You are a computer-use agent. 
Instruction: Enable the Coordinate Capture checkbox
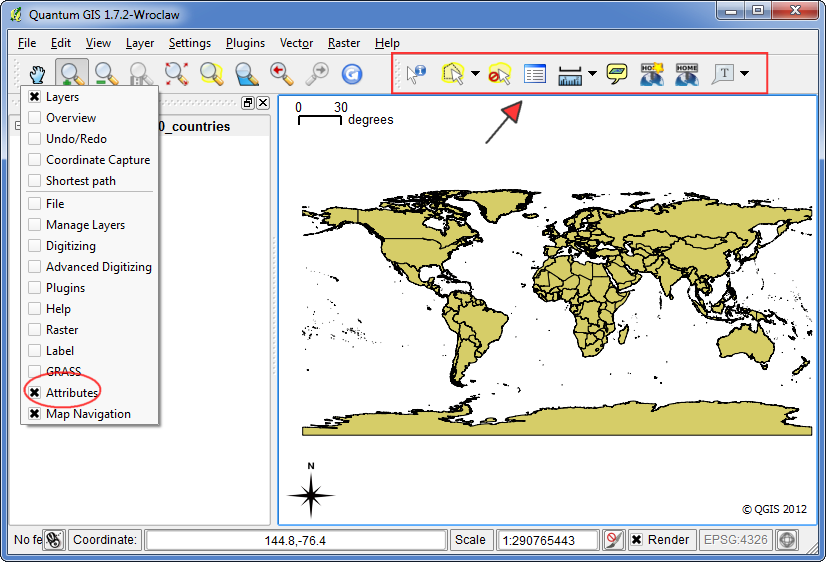(x=34, y=160)
